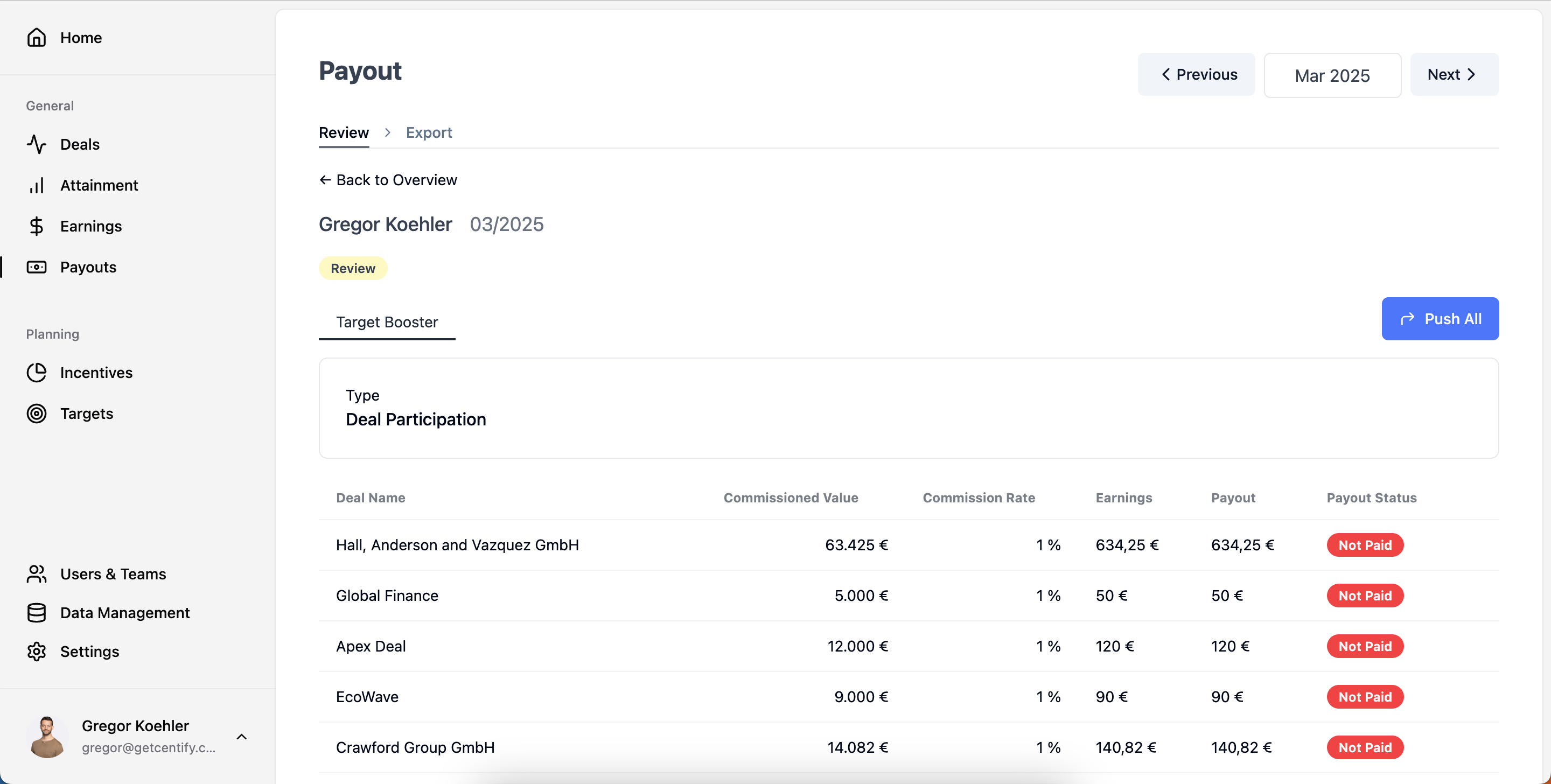Click the Earnings dollar sign icon
1551x784 pixels.
tap(36, 226)
